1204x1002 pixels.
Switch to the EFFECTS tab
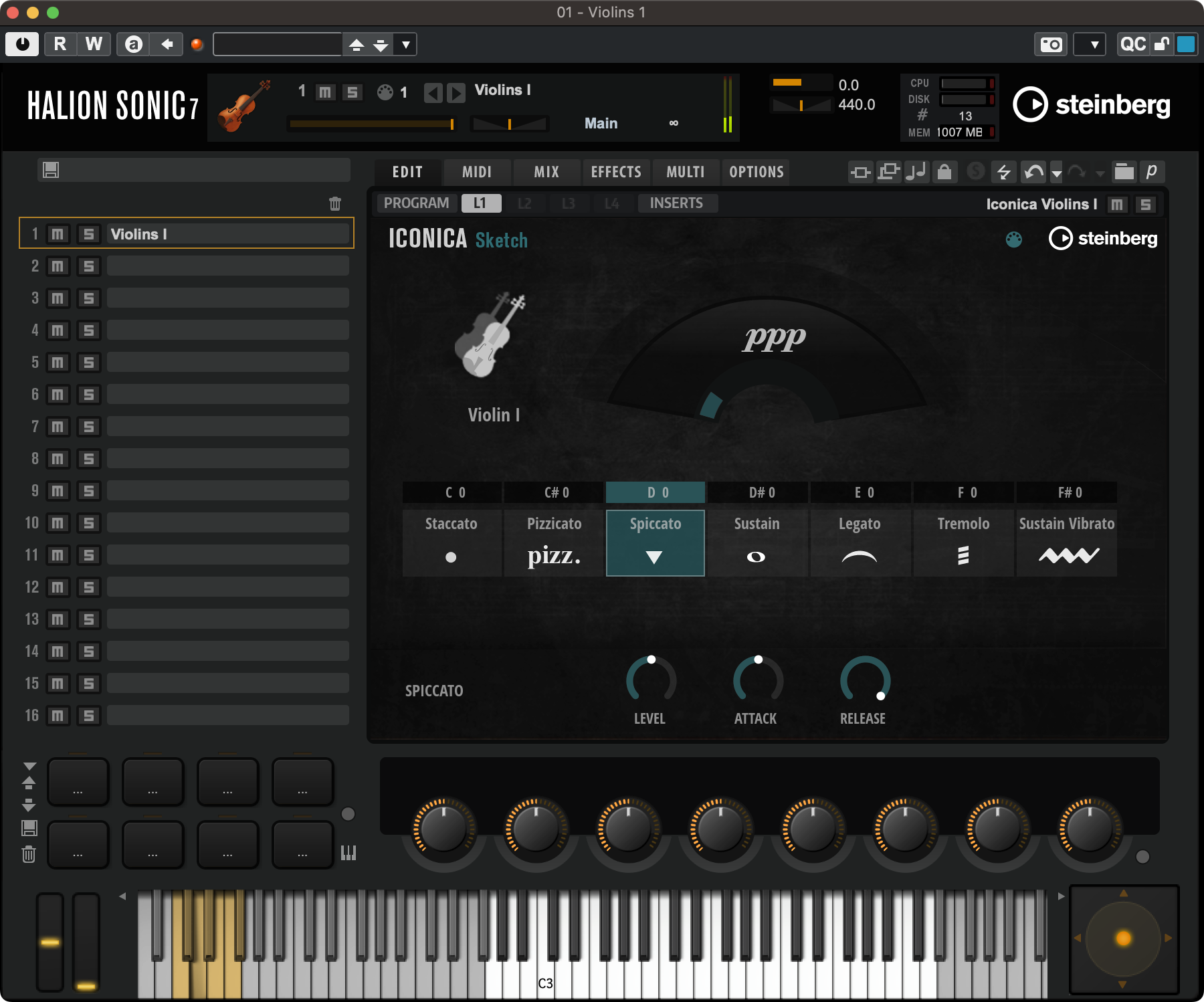pyautogui.click(x=616, y=172)
